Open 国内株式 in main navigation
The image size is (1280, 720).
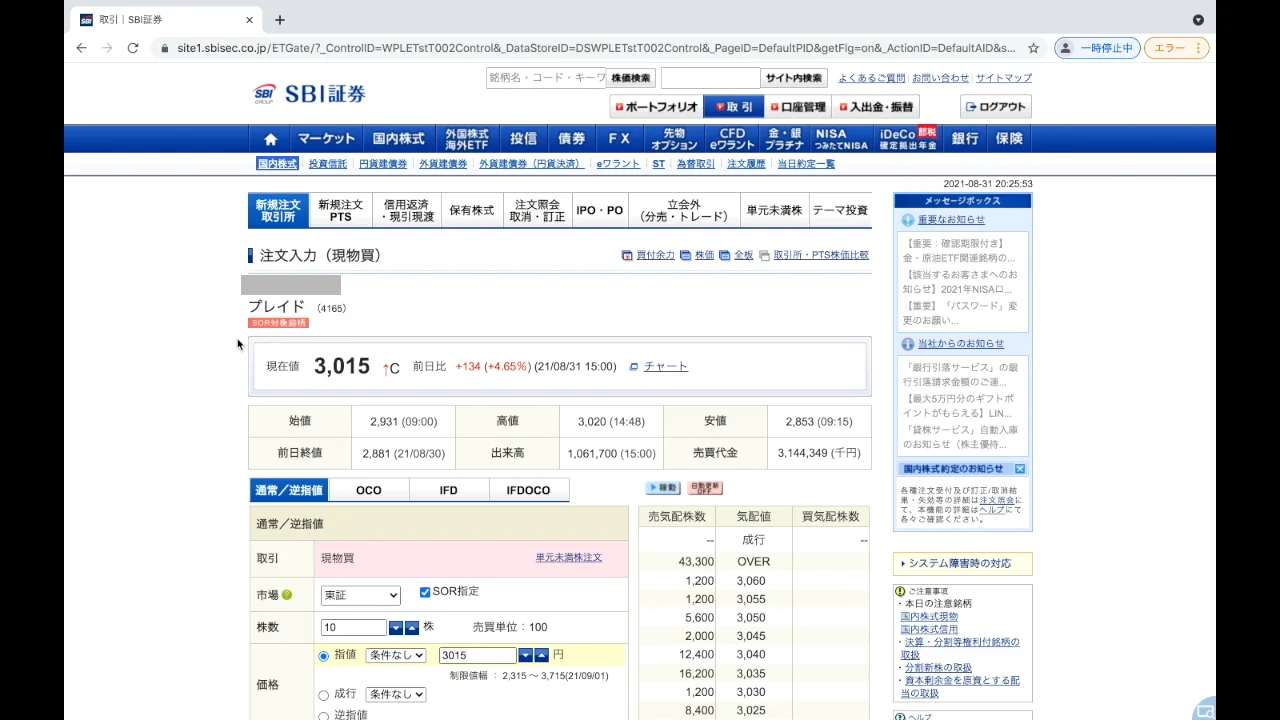click(399, 139)
